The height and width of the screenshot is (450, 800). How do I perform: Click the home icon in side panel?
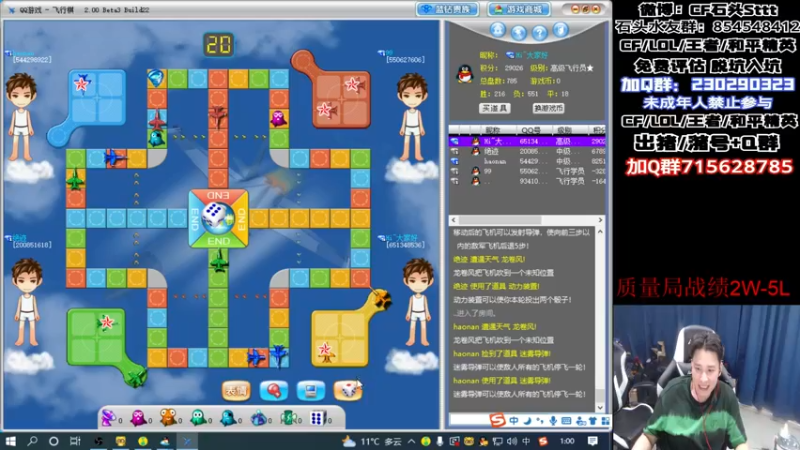[497, 30]
